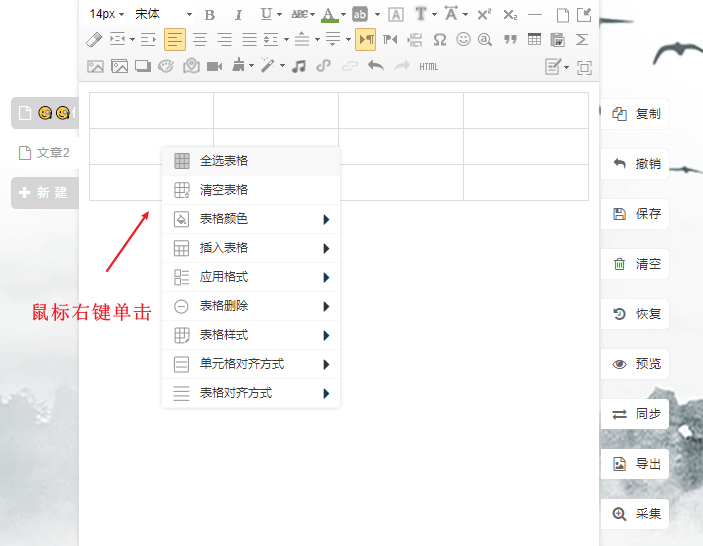
Task: Click the fullscreen icon in toolbar
Action: (584, 67)
